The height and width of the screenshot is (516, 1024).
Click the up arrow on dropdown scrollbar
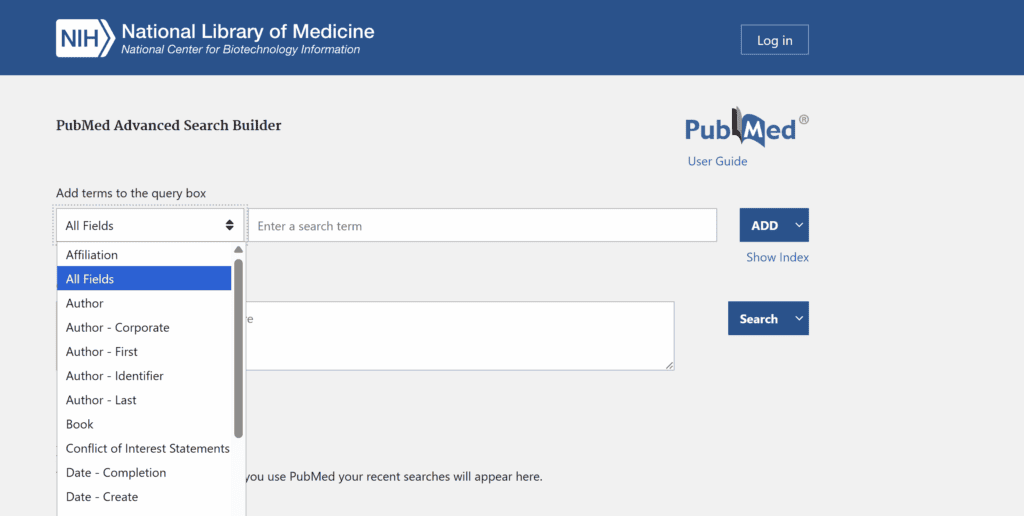[238, 250]
